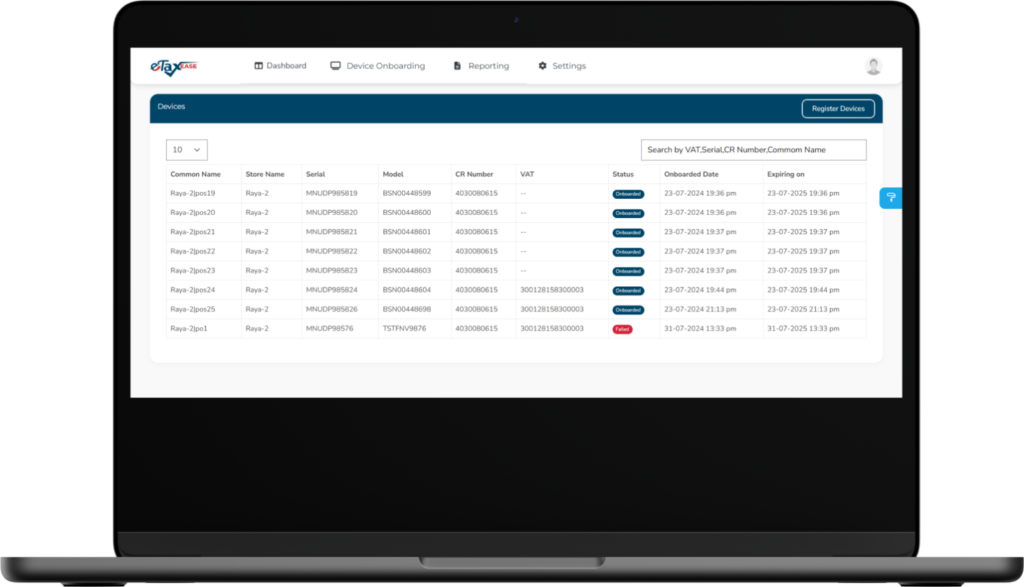Click model BSN00448599

(x=407, y=193)
